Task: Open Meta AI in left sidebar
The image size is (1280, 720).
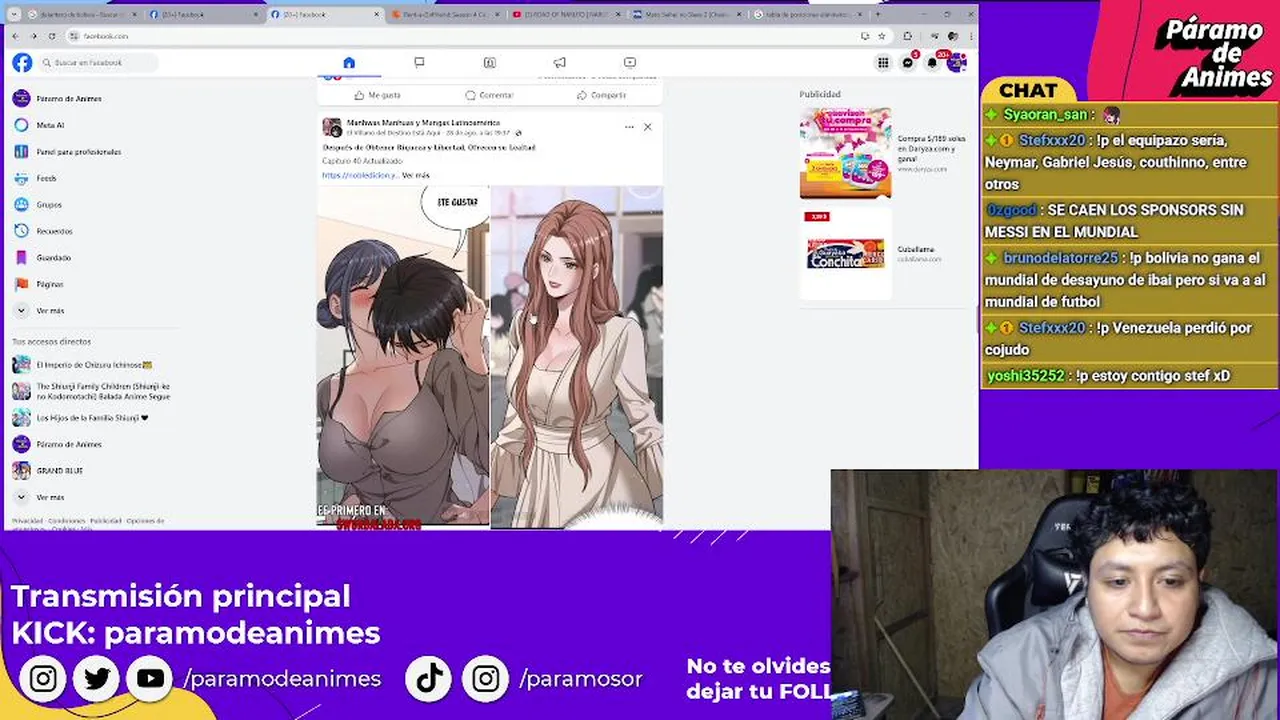Action: [50, 125]
